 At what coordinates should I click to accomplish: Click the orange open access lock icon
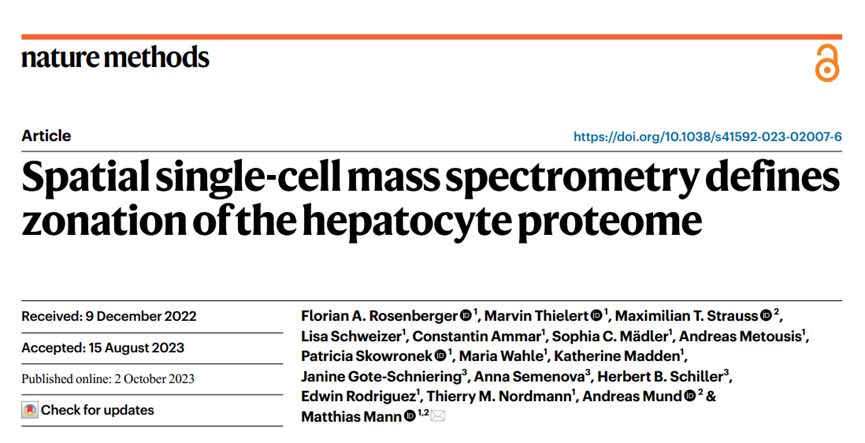(827, 63)
